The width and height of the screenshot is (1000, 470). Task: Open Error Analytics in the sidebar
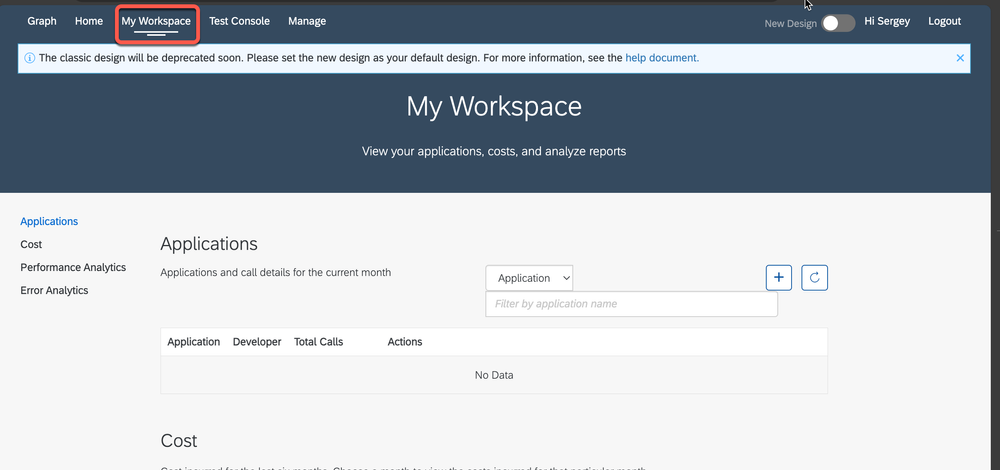(x=54, y=290)
